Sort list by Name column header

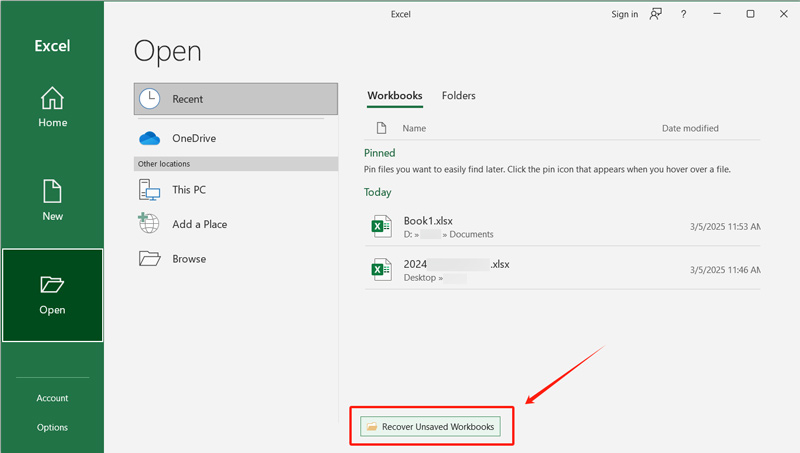pos(414,128)
